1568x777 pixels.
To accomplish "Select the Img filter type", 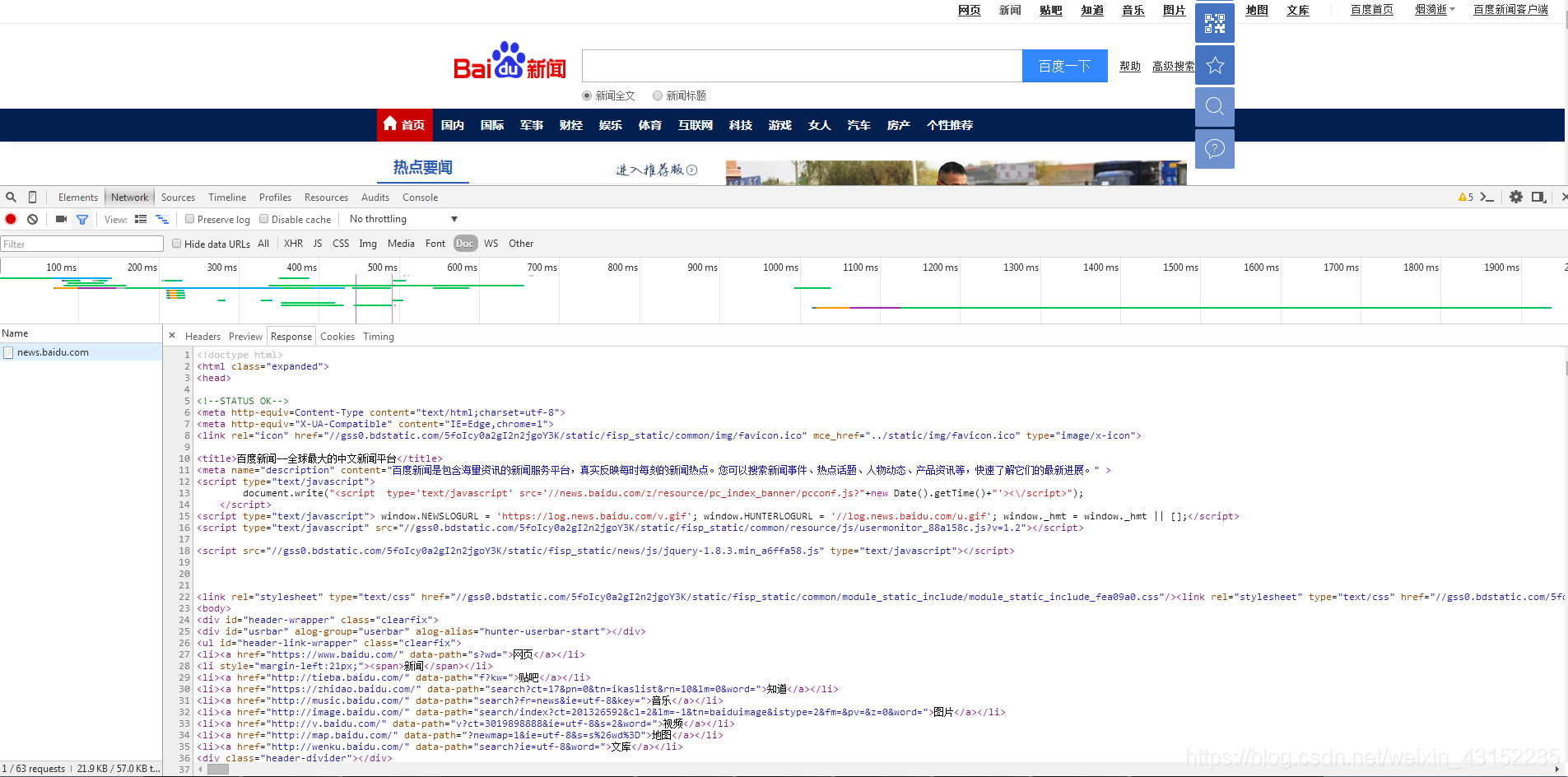I will [x=368, y=244].
